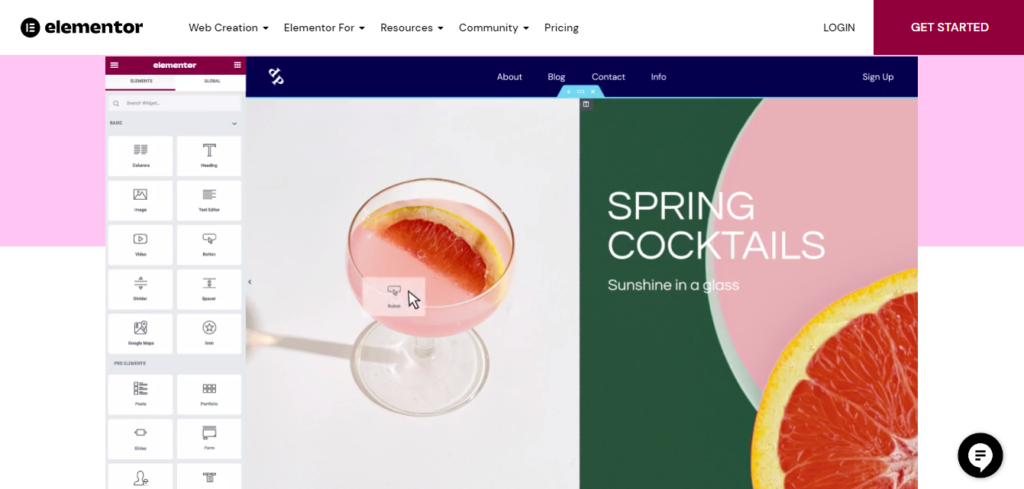Select the Video widget
Image resolution: width=1024 pixels, height=489 pixels.
coord(140,244)
